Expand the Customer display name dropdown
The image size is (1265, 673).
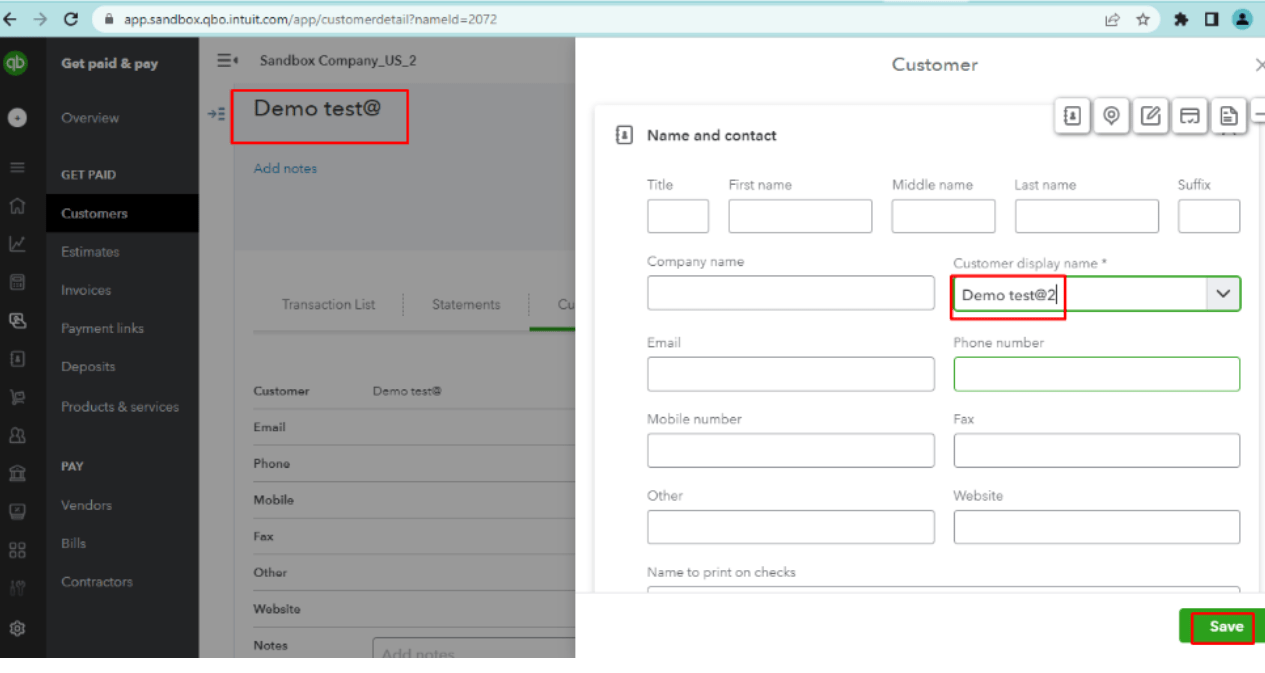(1223, 294)
